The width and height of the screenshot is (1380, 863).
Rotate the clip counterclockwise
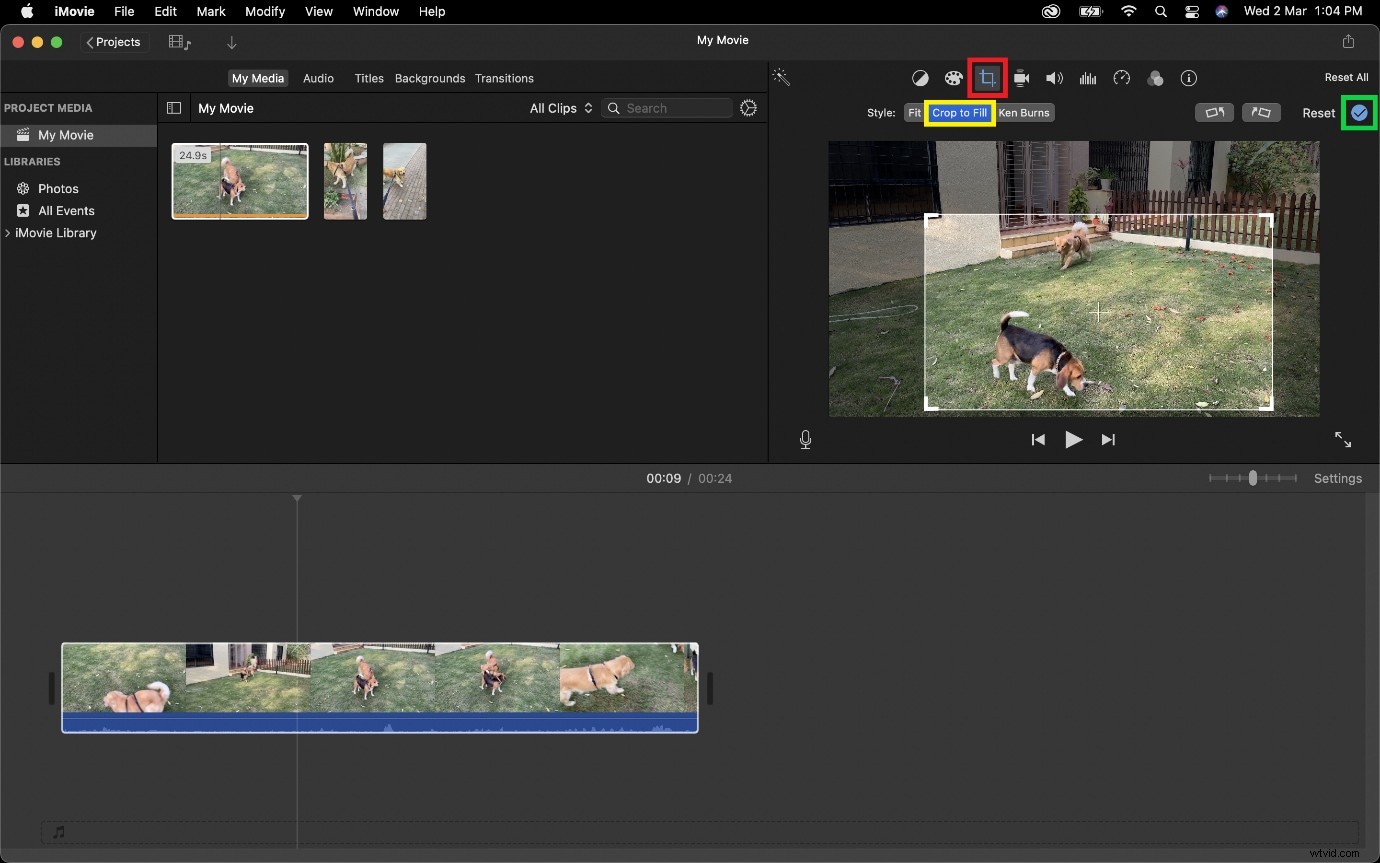[x=1214, y=113]
